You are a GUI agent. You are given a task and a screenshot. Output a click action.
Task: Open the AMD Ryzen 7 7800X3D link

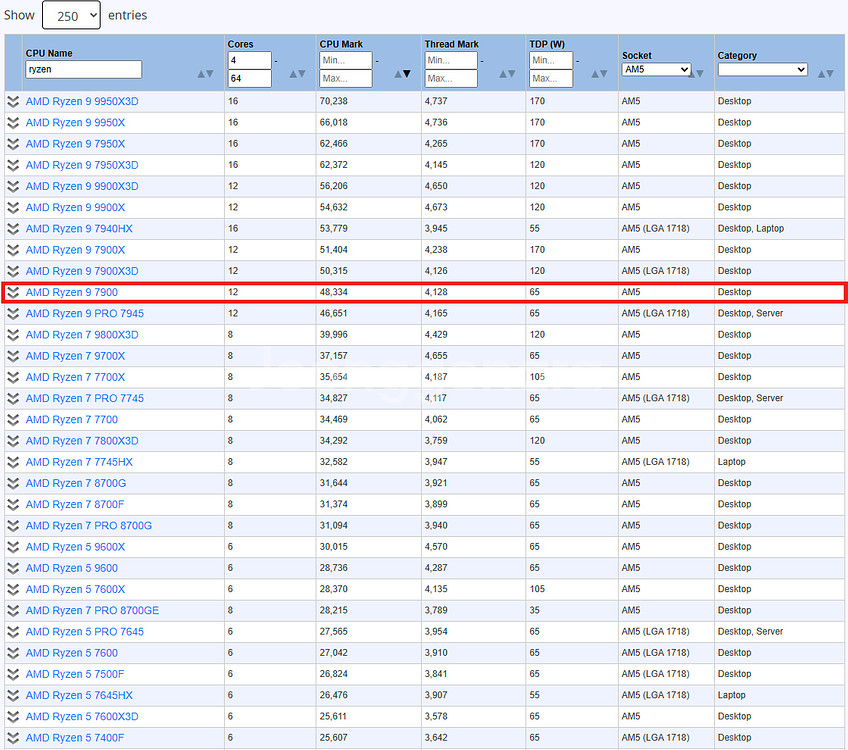coord(82,441)
